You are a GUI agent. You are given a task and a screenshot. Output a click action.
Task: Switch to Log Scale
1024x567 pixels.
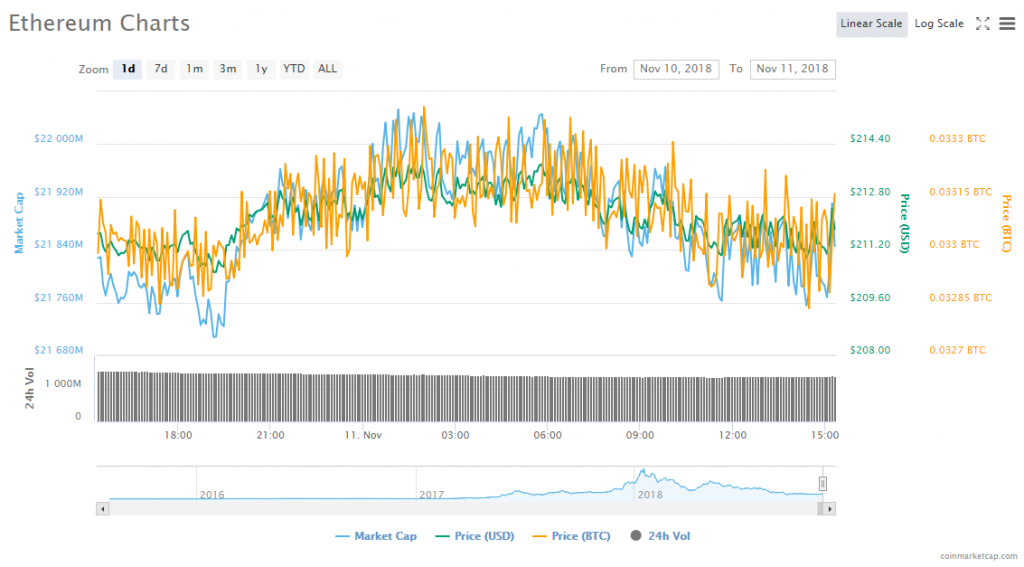pos(938,24)
